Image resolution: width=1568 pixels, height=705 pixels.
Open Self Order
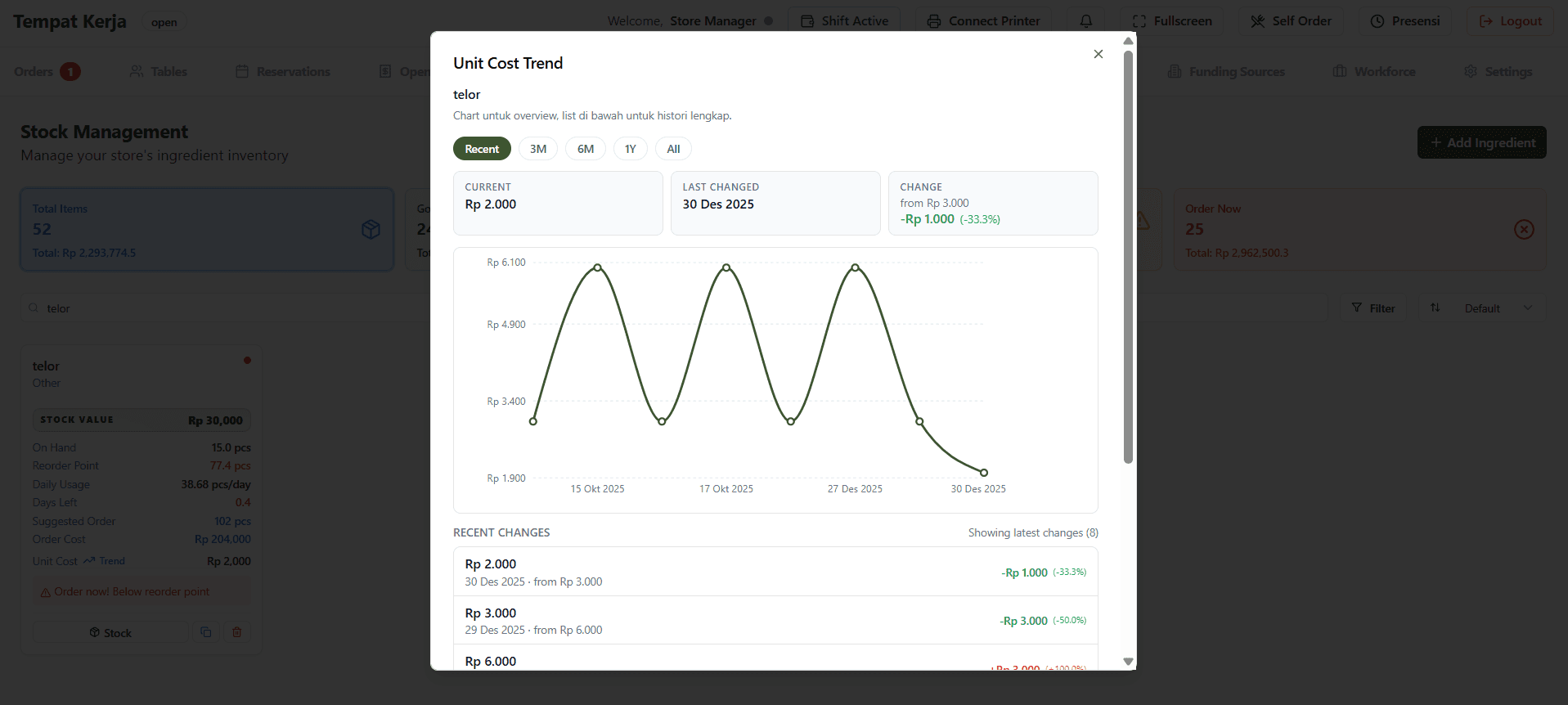[x=1291, y=21]
